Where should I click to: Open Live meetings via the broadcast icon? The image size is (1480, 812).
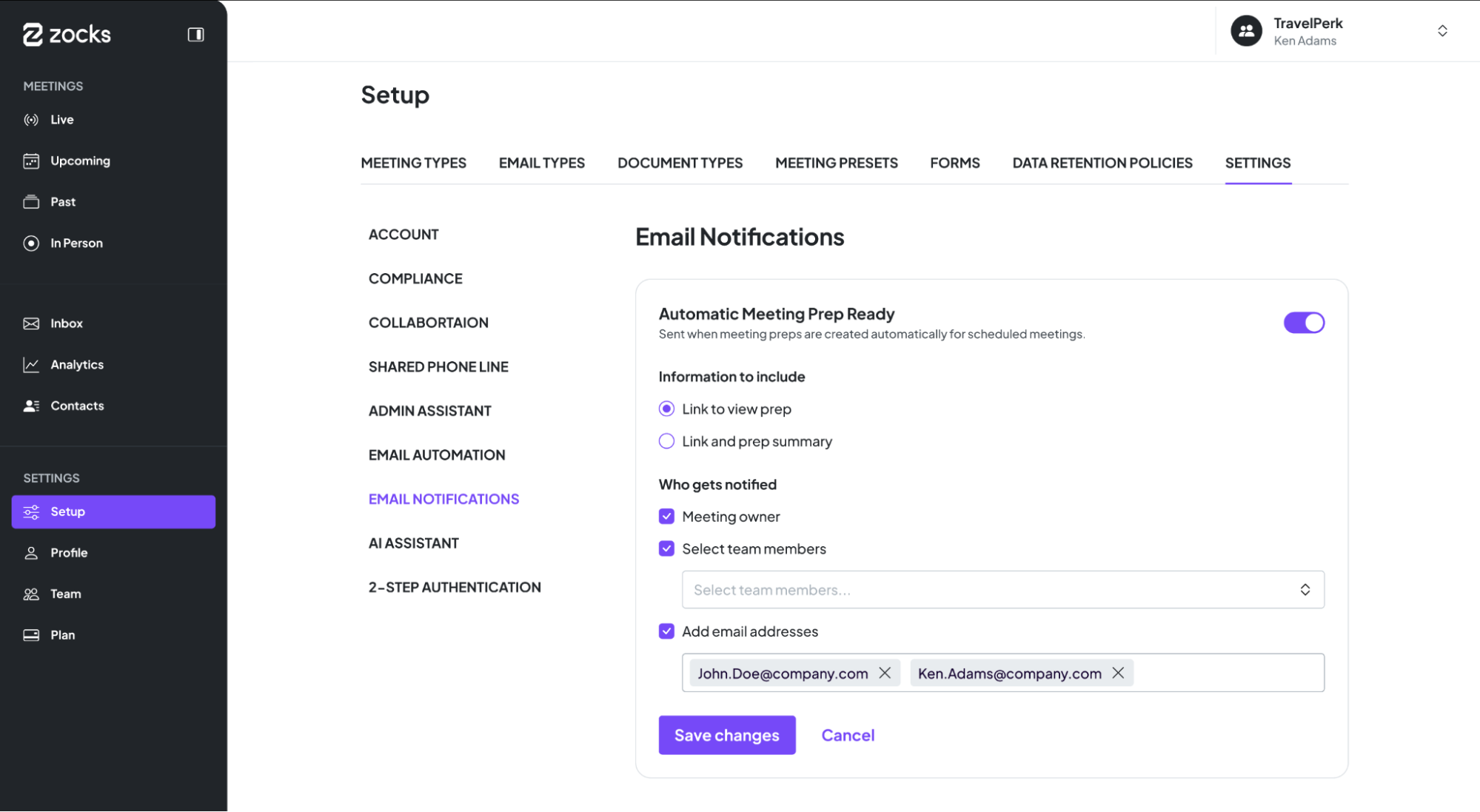[31, 120]
